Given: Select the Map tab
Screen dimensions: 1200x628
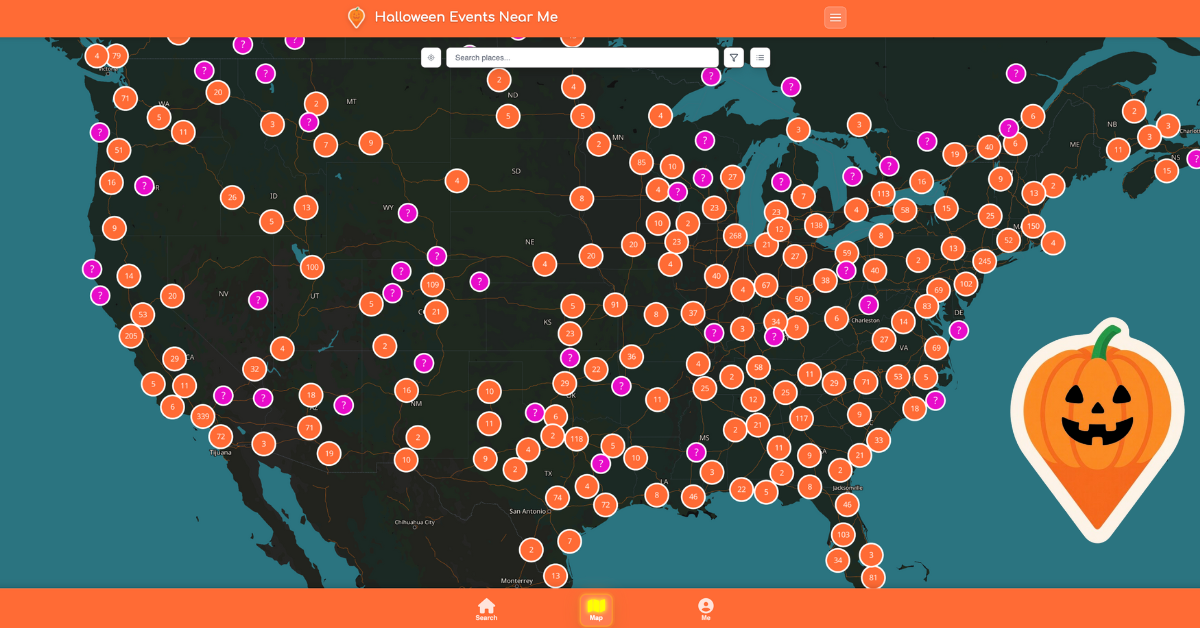Looking at the screenshot, I should click(596, 609).
